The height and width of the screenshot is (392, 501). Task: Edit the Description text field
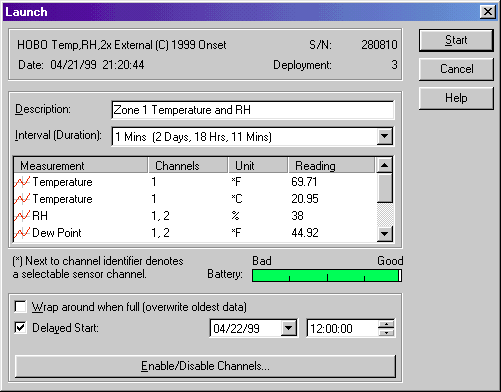(253, 110)
